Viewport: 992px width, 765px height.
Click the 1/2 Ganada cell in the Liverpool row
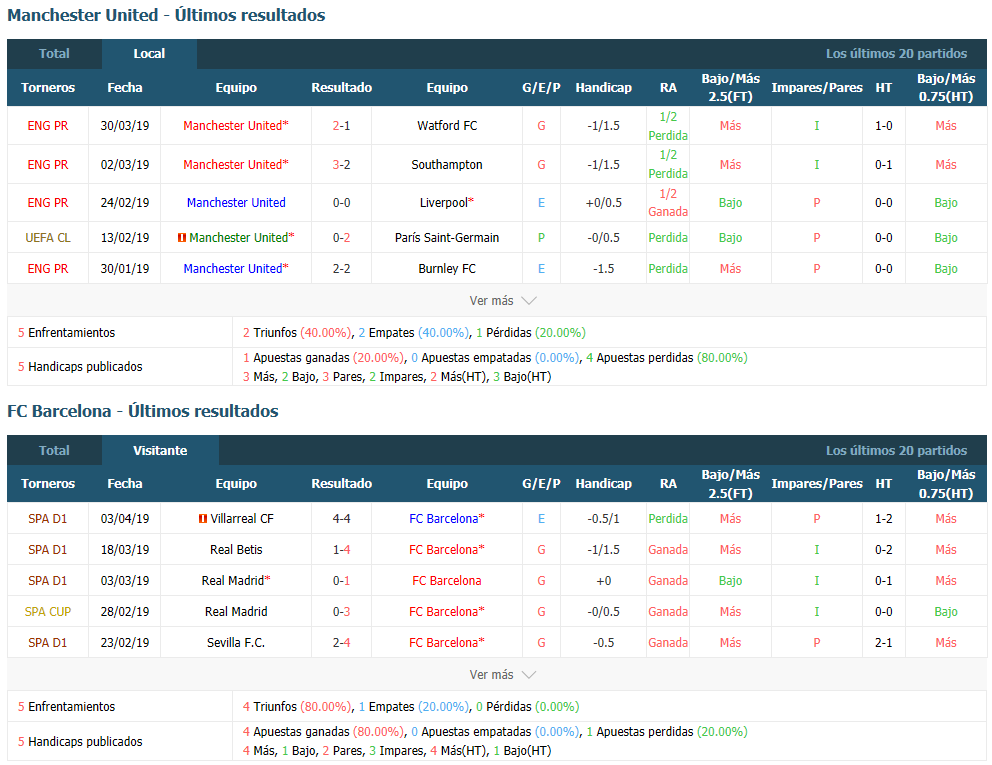[668, 202]
